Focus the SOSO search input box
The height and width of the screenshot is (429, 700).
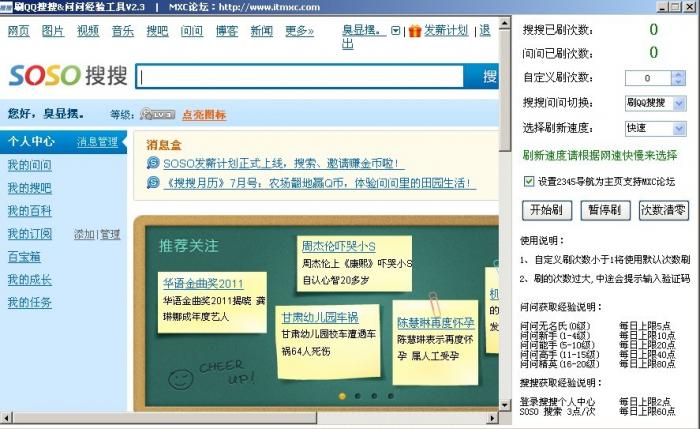pyautogui.click(x=300, y=76)
